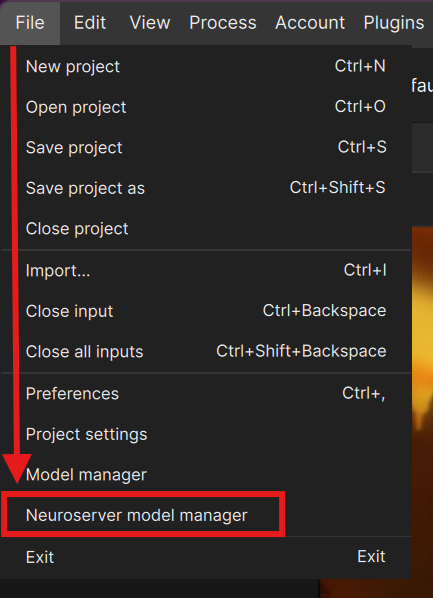
Task: Open the Process menu
Action: click(x=223, y=23)
